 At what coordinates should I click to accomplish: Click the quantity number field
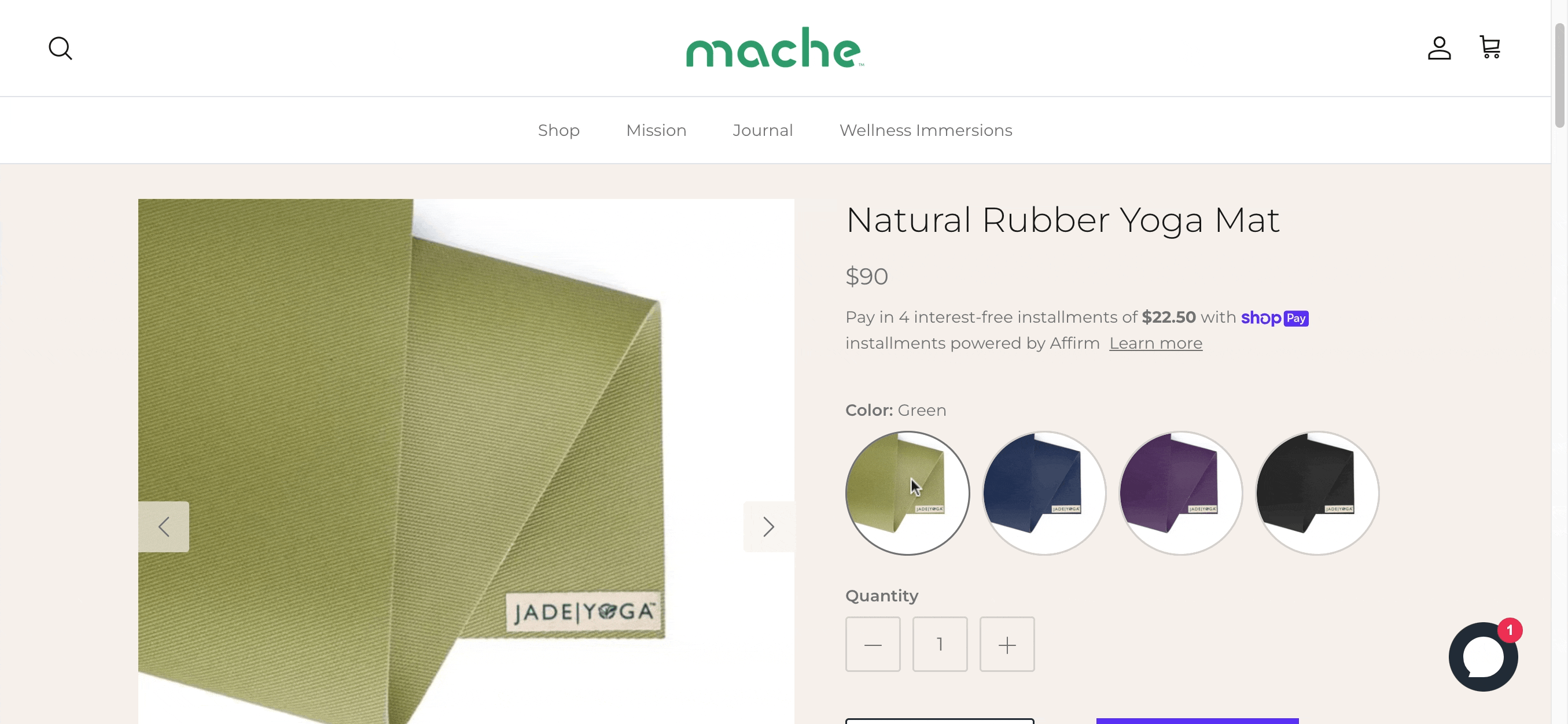940,644
